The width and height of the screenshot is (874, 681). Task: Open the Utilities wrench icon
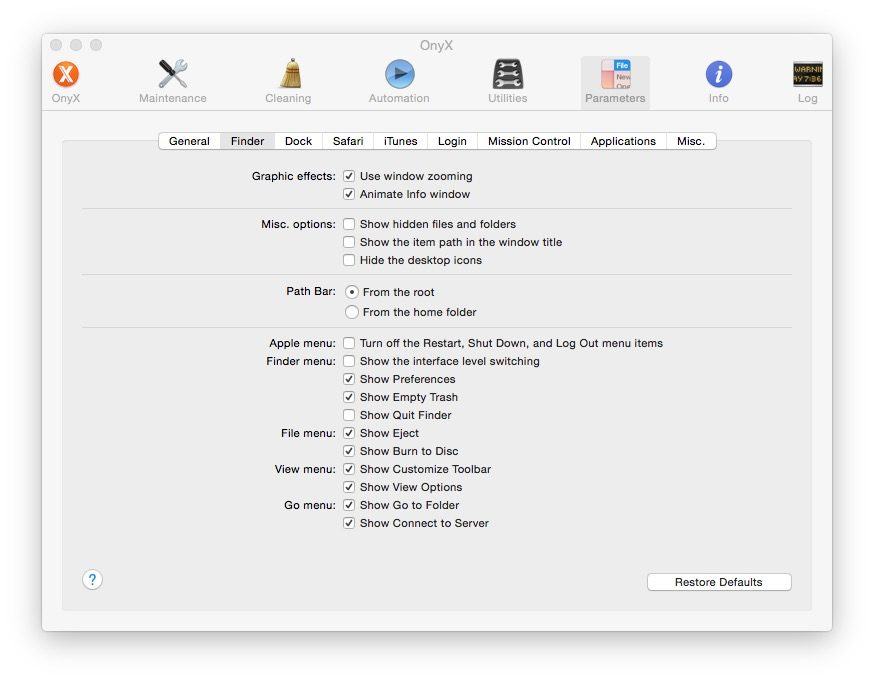pos(508,74)
